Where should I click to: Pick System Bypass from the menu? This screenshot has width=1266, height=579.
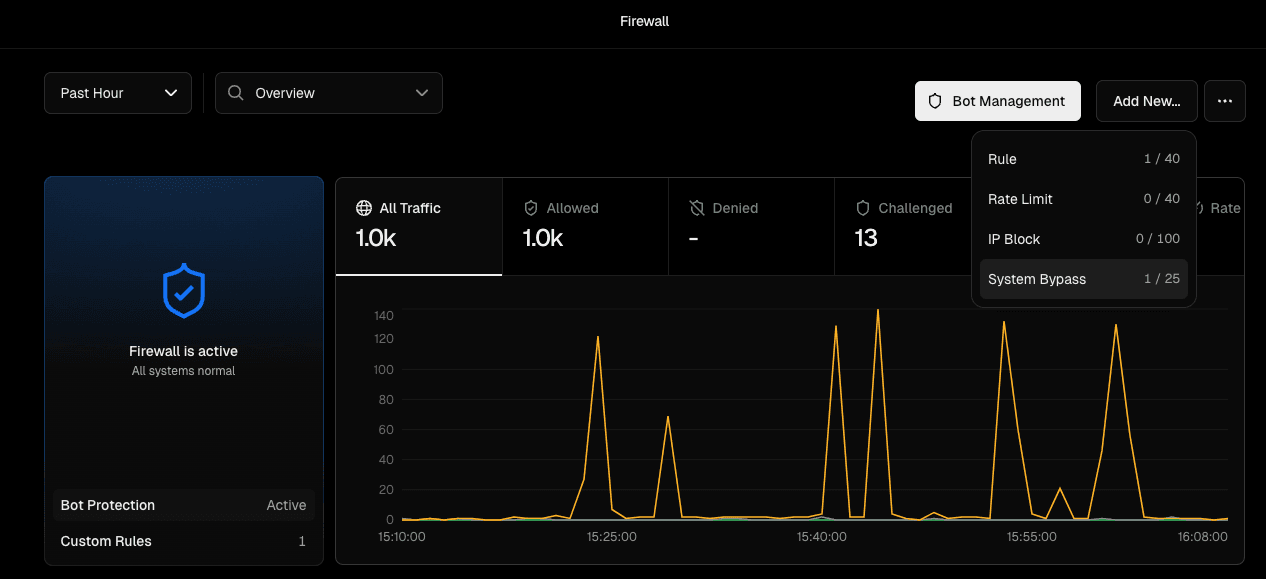coord(1083,279)
